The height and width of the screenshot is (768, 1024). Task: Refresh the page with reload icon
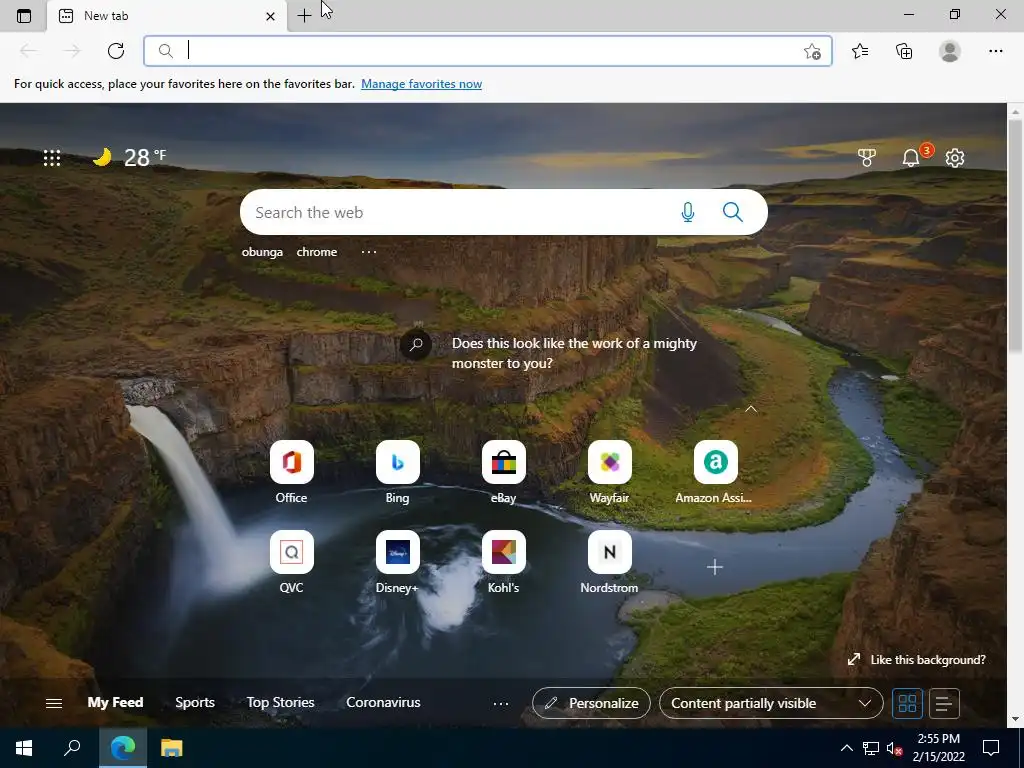[x=116, y=51]
